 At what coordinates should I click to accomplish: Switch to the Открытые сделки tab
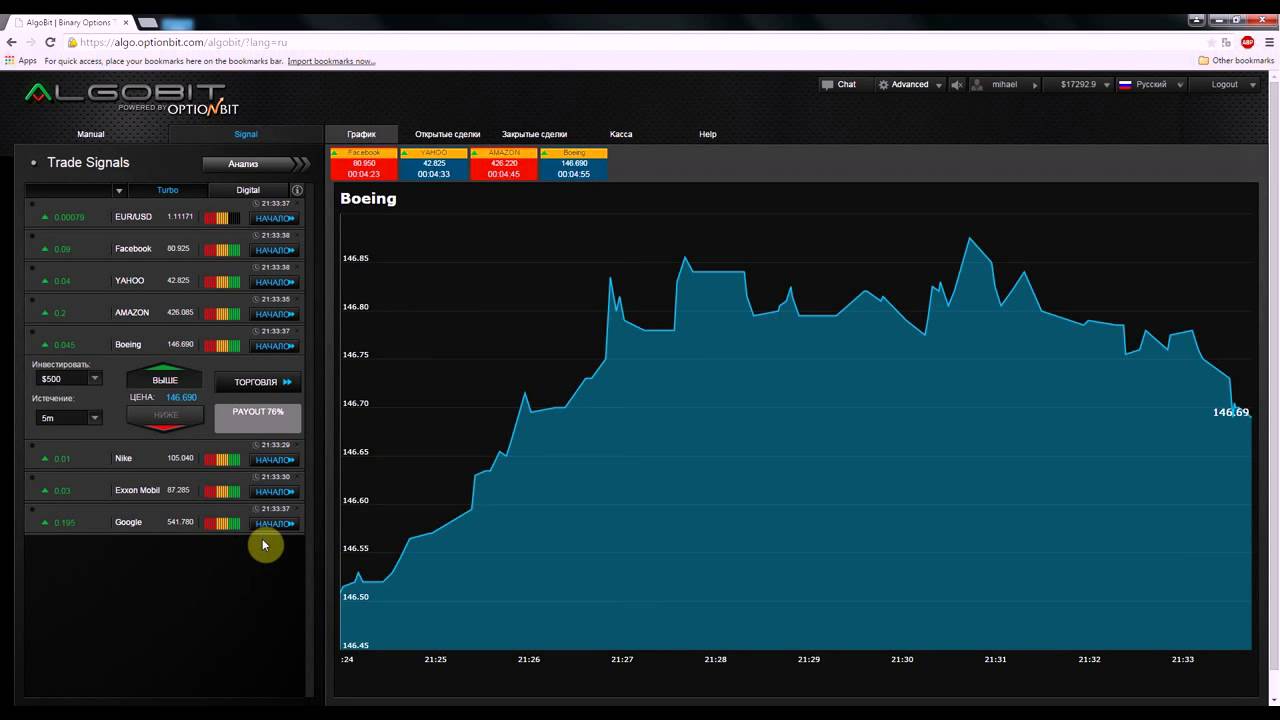pos(447,134)
